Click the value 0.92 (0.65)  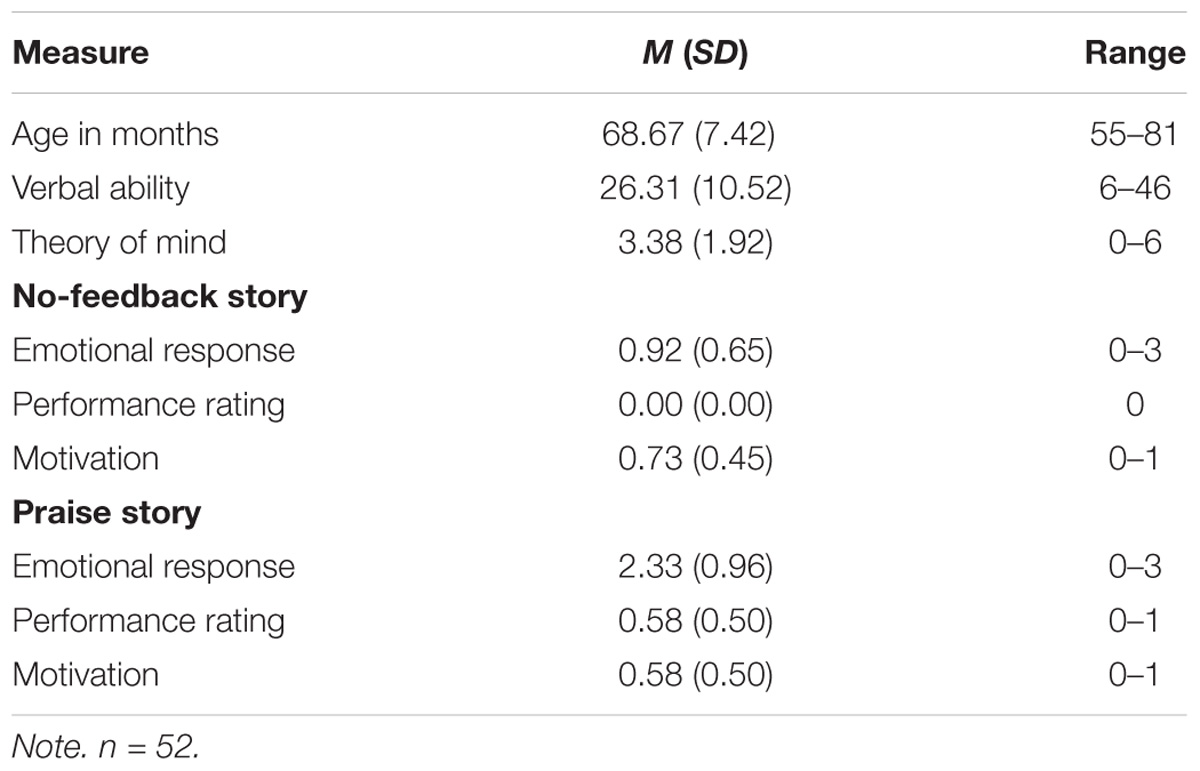694,351
